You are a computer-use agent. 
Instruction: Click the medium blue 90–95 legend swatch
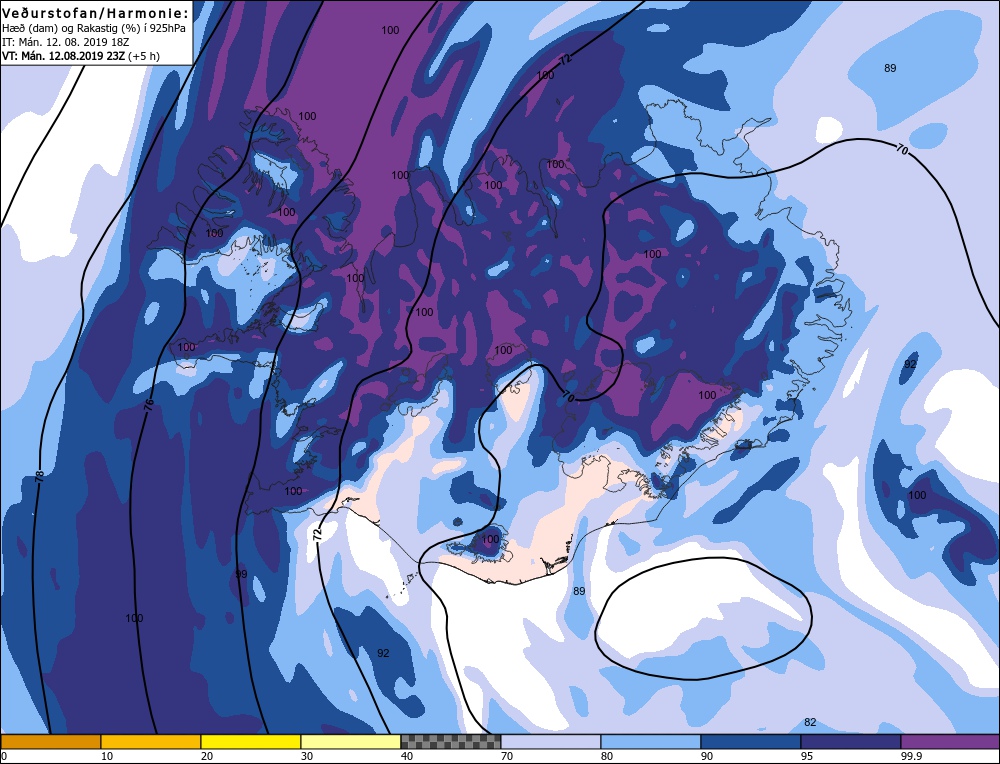tap(751, 741)
